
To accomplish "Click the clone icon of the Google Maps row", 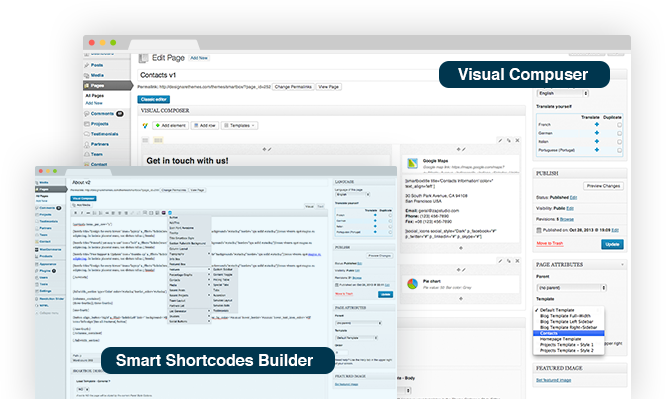I will tap(509, 140).
